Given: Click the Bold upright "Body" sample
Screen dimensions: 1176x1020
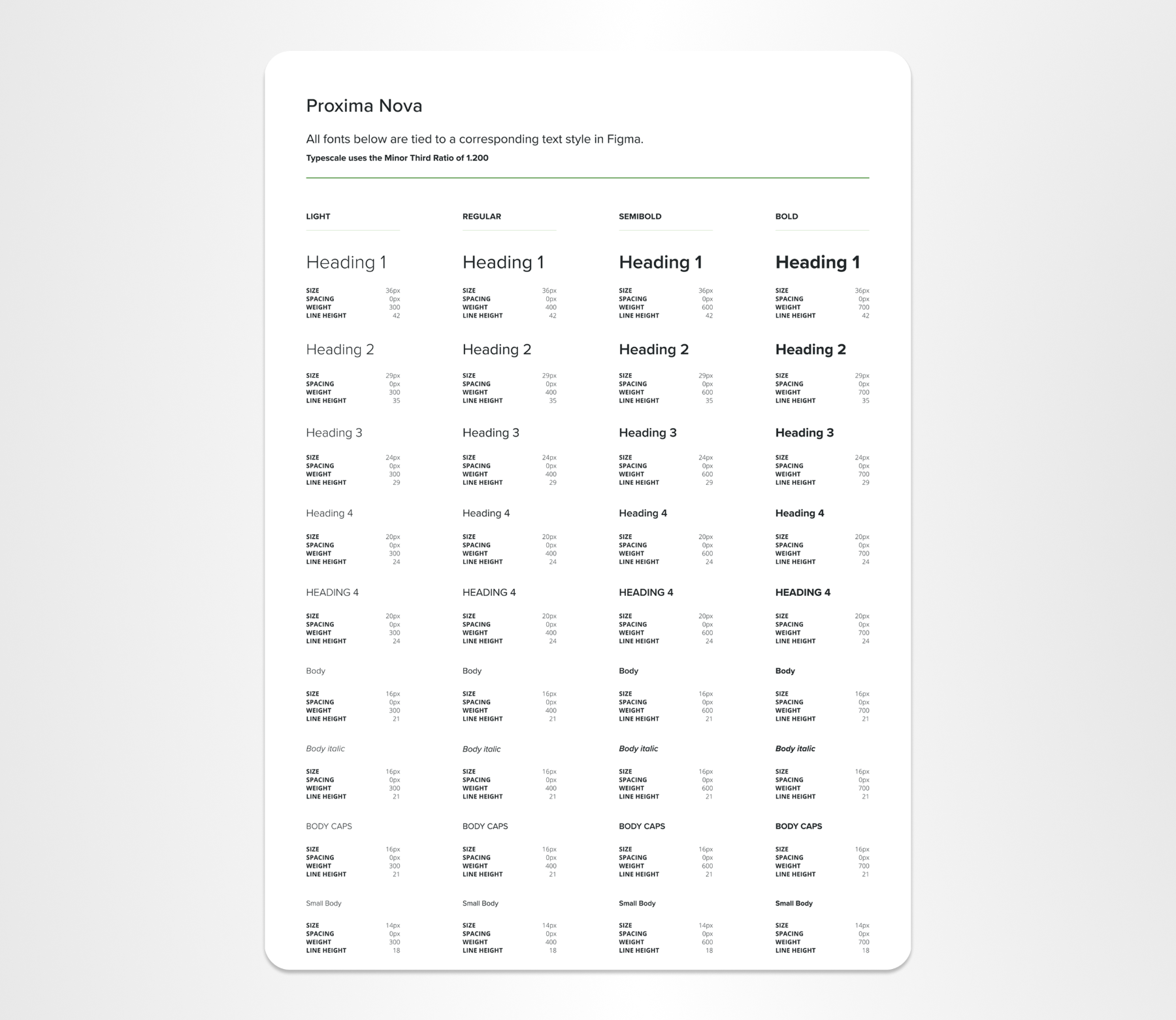Looking at the screenshot, I should click(x=785, y=671).
